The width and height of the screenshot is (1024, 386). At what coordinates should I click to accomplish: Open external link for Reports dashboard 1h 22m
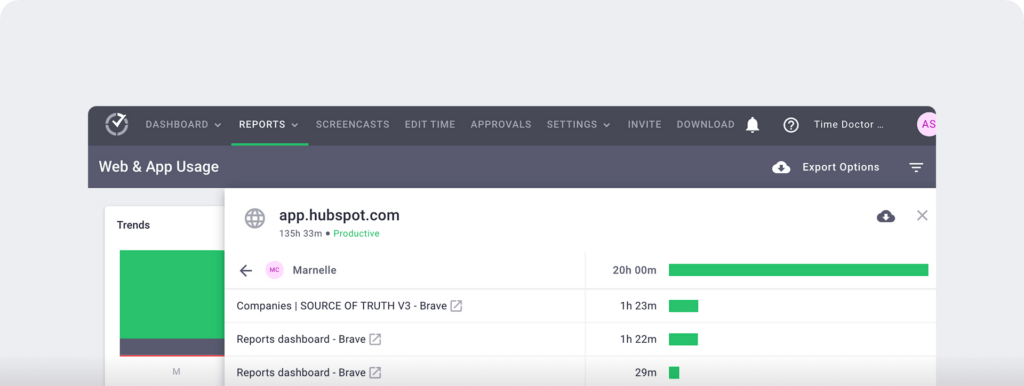(x=376, y=340)
